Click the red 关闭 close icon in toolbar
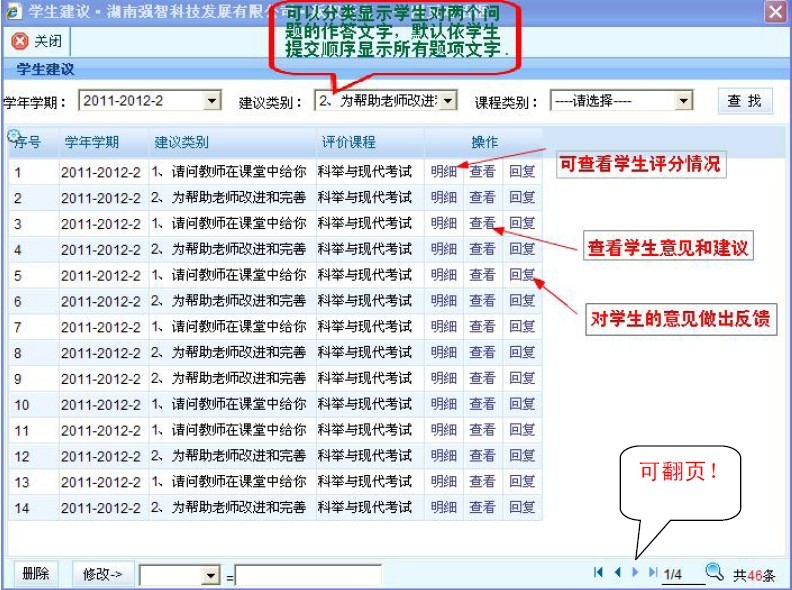792x590 pixels. click(x=19, y=41)
